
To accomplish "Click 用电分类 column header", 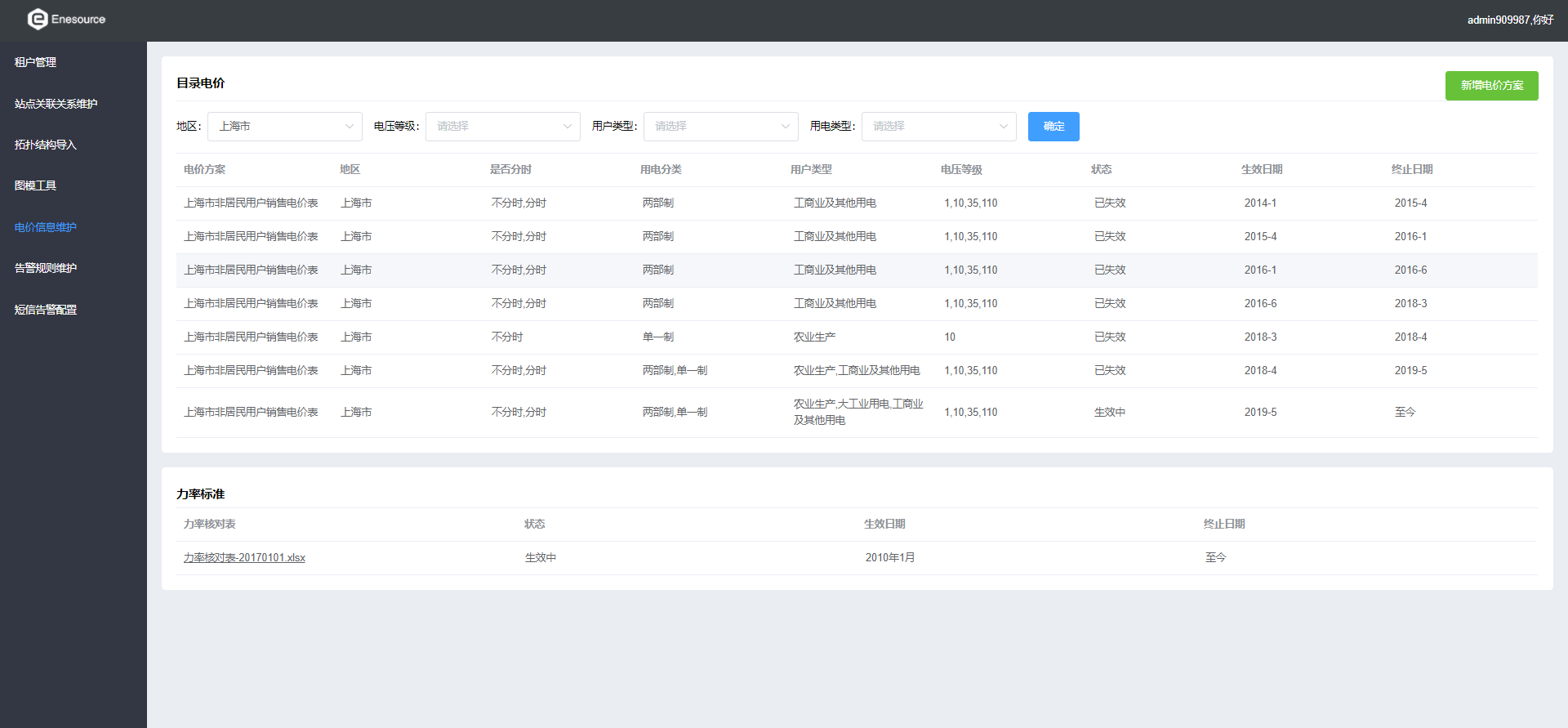I will (x=661, y=169).
